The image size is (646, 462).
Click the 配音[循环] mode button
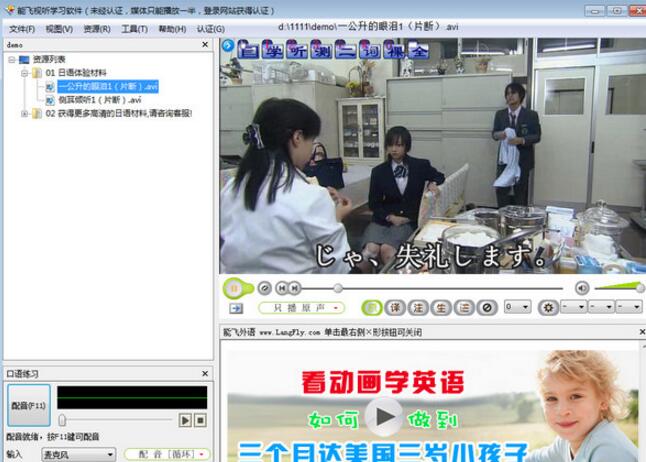(x=167, y=454)
